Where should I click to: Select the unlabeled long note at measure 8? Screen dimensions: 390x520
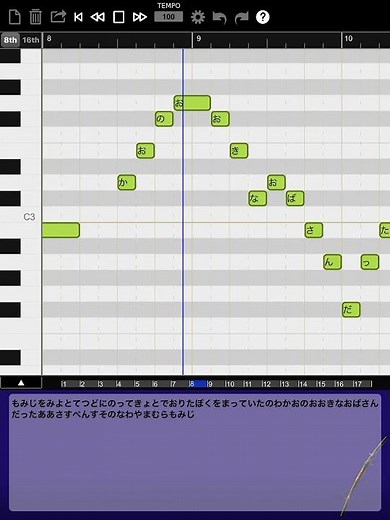[61, 230]
